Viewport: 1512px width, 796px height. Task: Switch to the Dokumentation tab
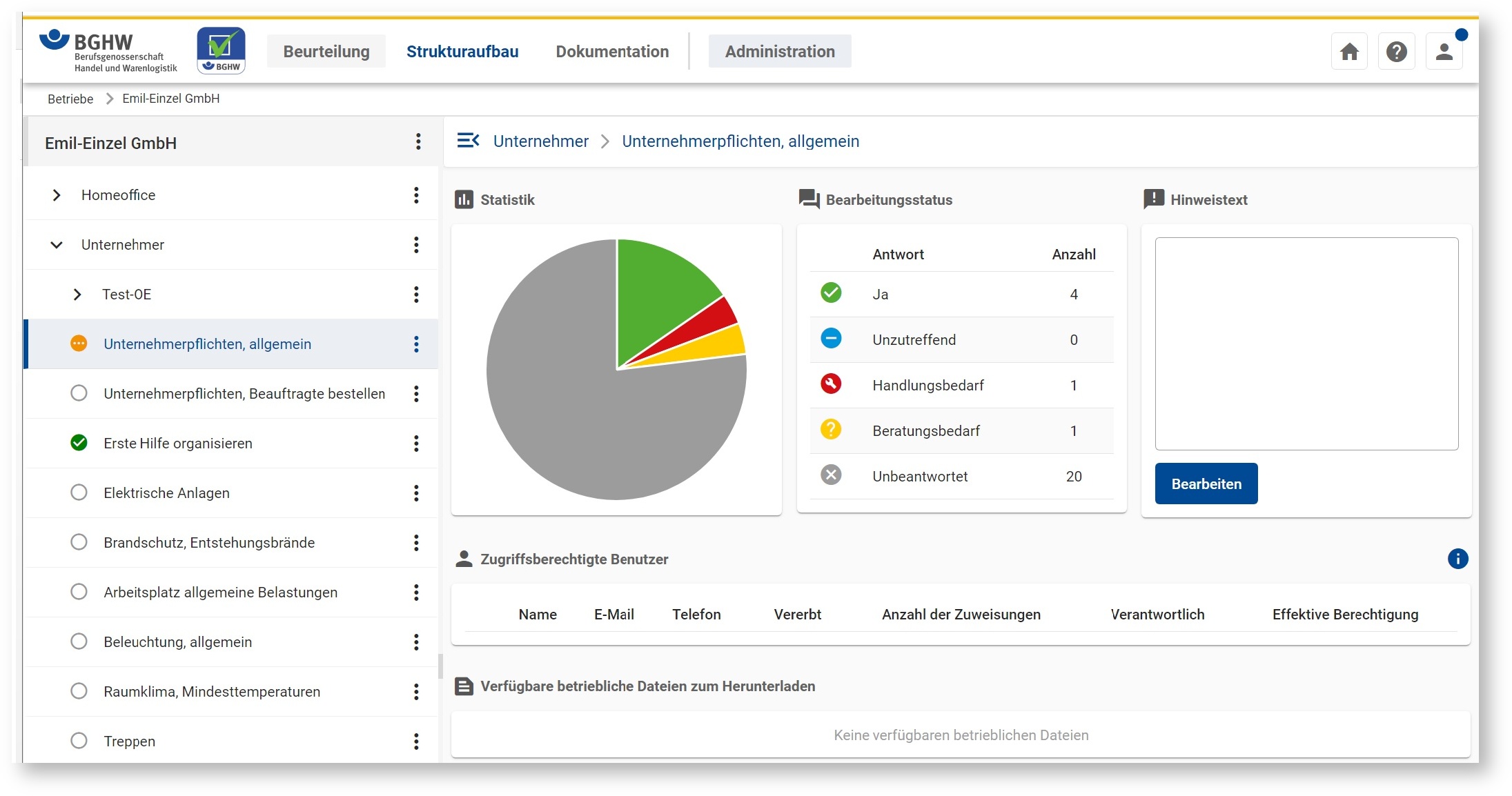(611, 52)
